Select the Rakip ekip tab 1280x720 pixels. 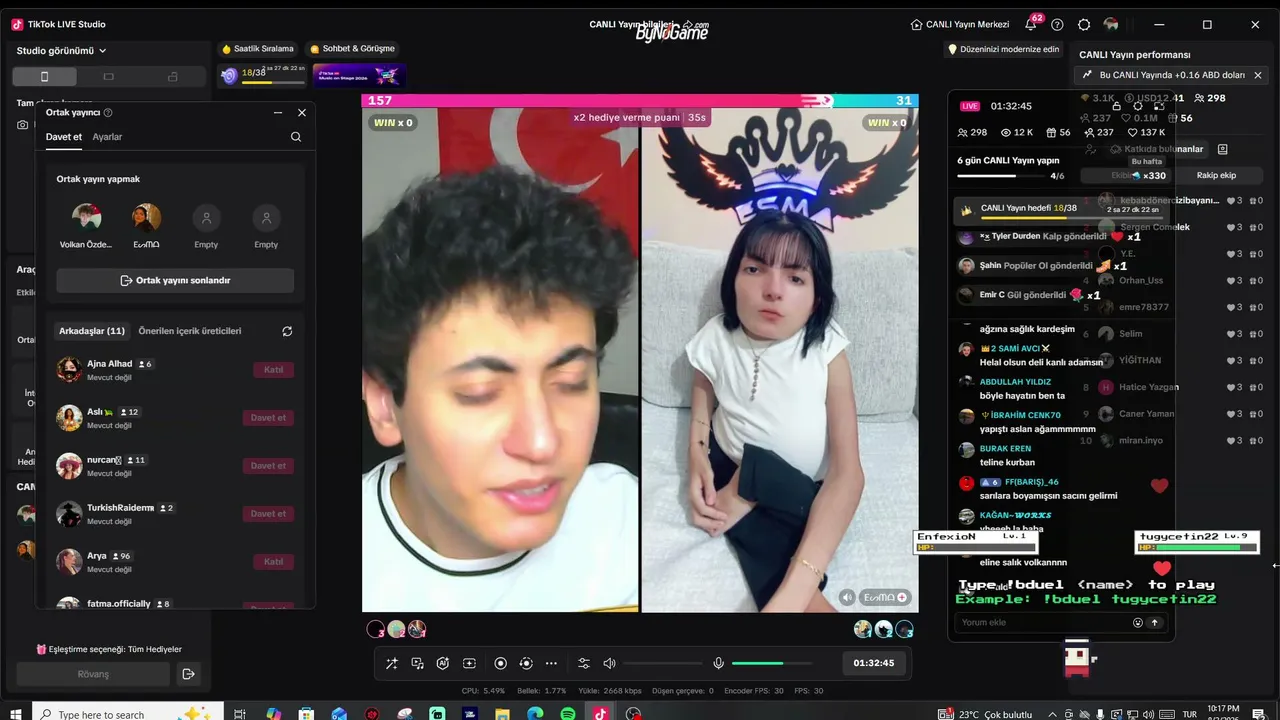click(1216, 175)
